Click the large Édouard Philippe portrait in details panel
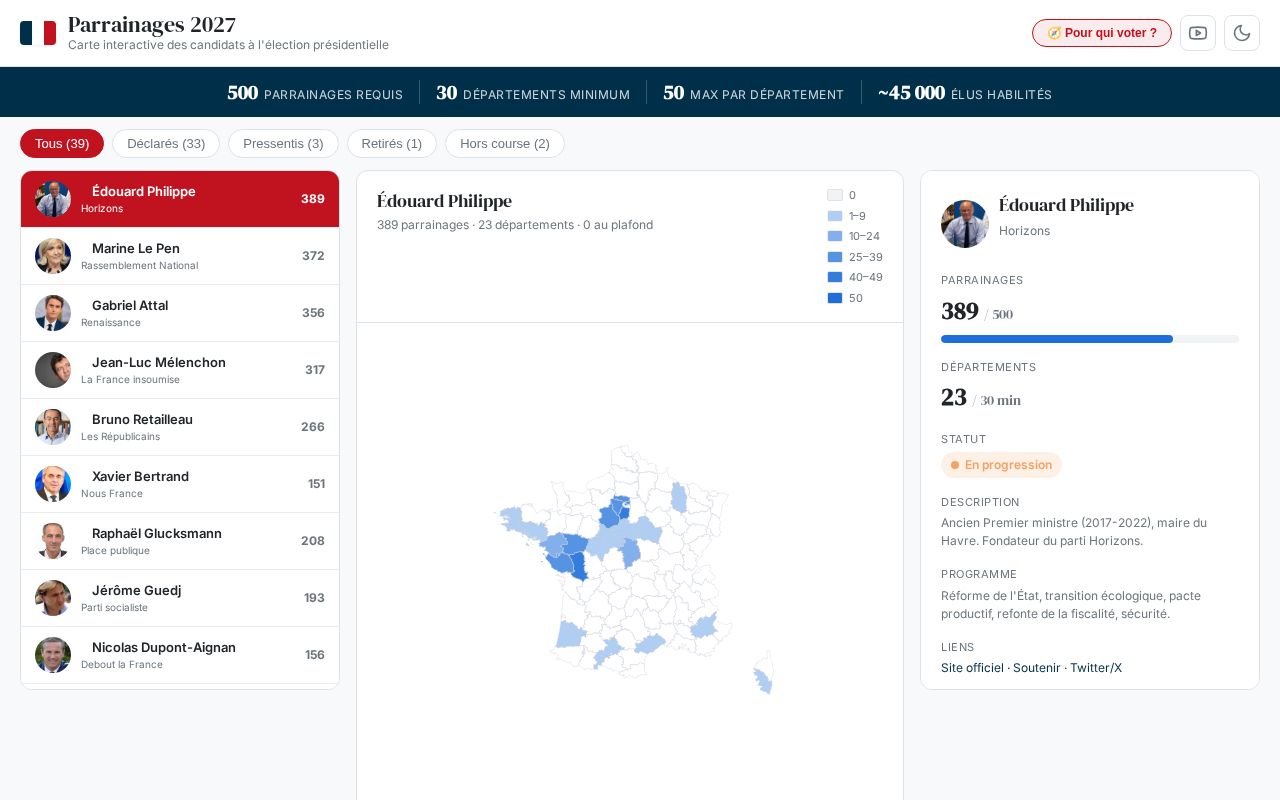Screen dimensions: 1280x800 [x=965, y=224]
